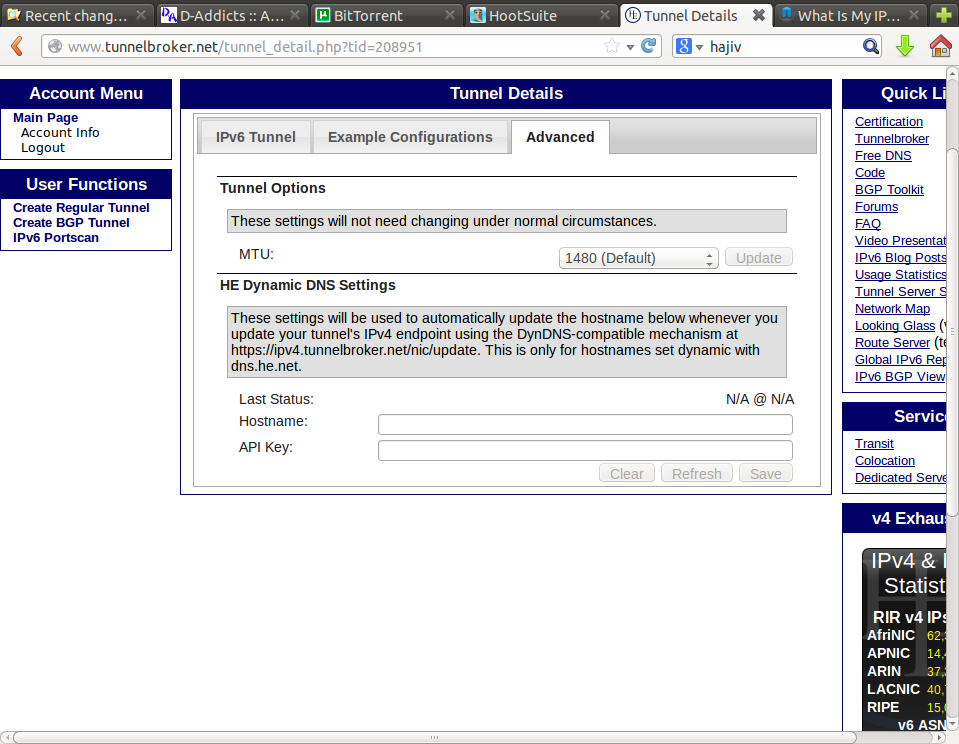Open the Route Server link
Screen dimensions: 959x744
(x=892, y=343)
